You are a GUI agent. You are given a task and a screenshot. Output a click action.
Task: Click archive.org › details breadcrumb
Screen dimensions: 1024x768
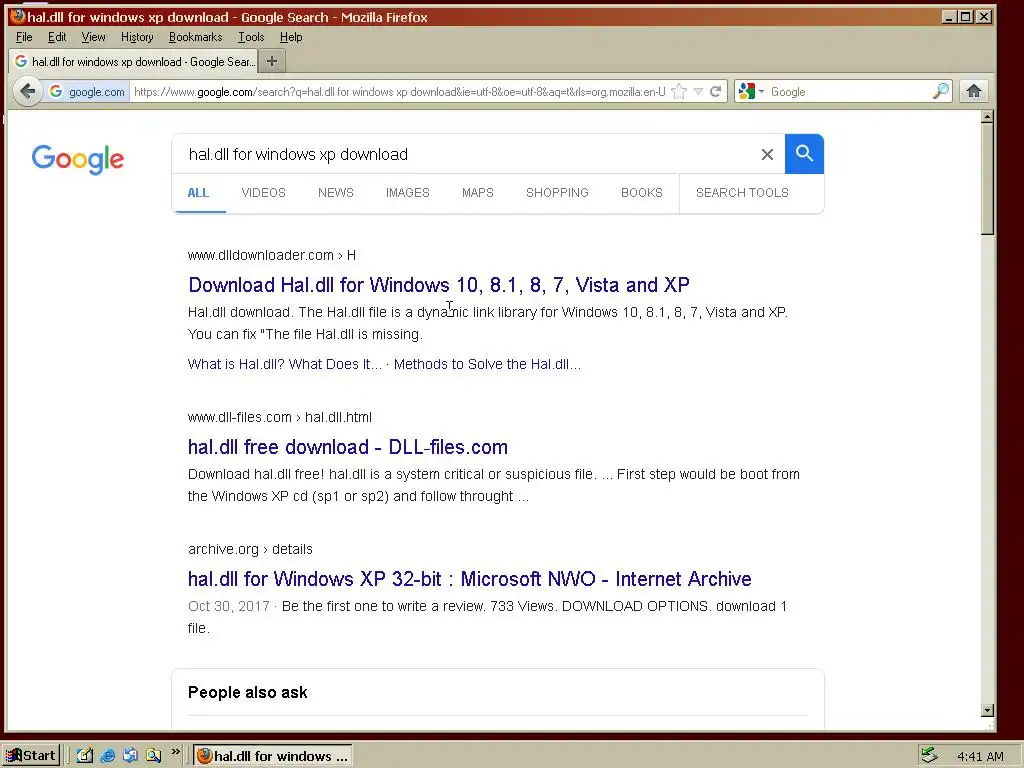click(x=250, y=549)
